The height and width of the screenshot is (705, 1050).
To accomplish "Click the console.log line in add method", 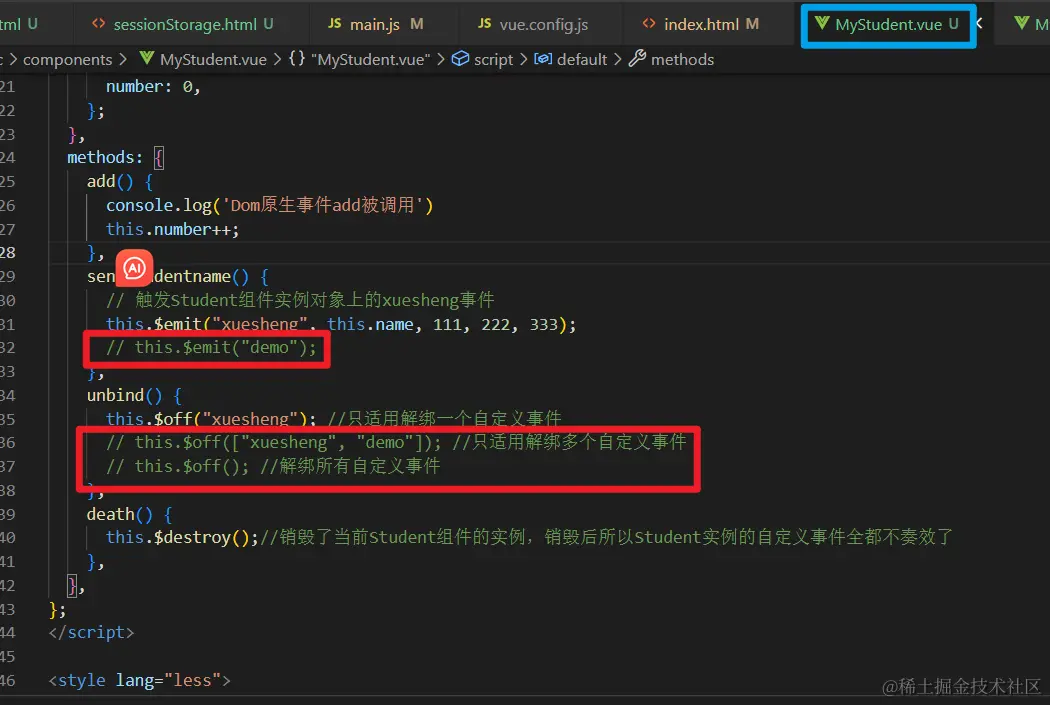I will 269,206.
